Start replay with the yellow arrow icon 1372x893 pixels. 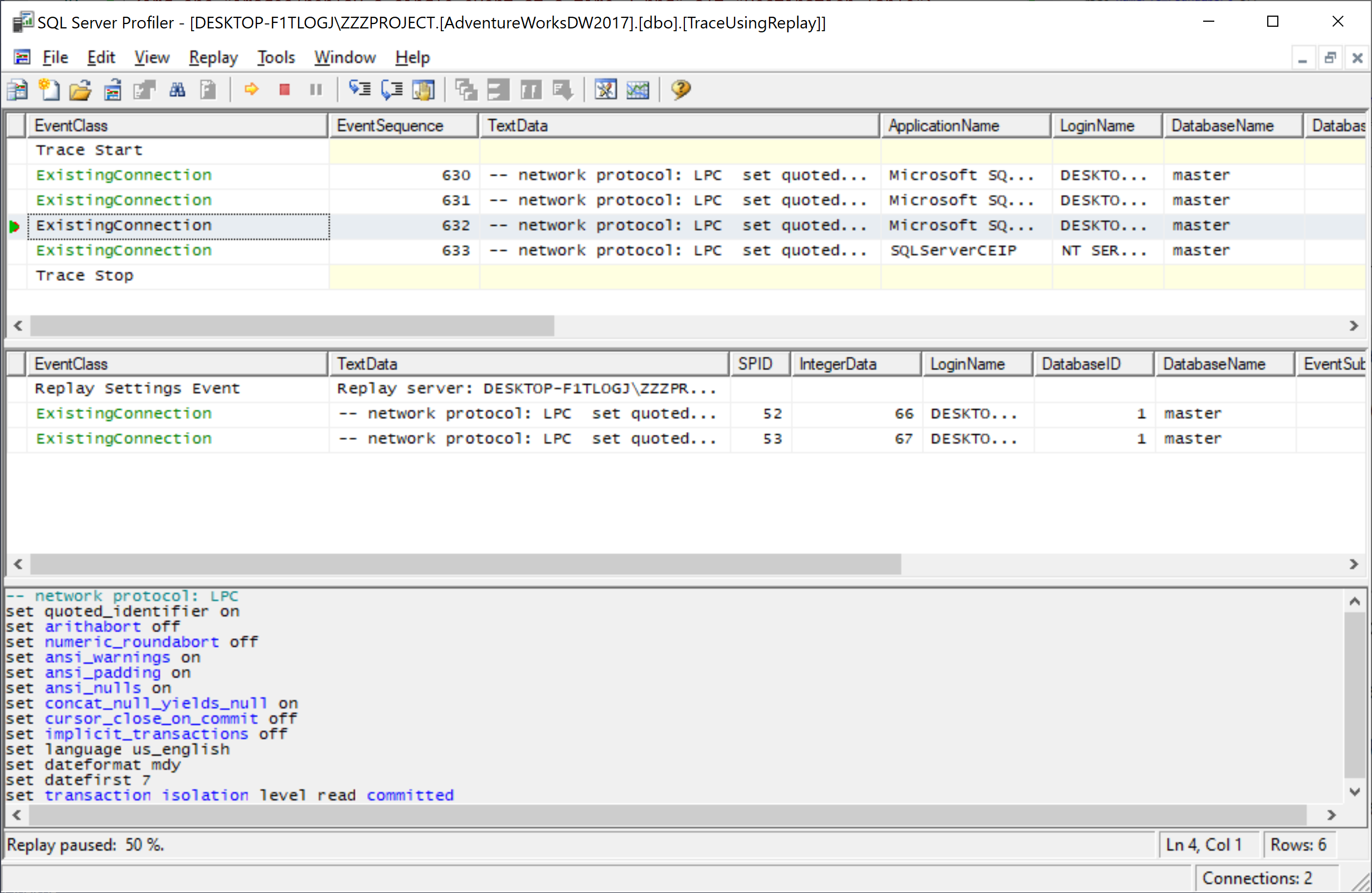pos(251,89)
